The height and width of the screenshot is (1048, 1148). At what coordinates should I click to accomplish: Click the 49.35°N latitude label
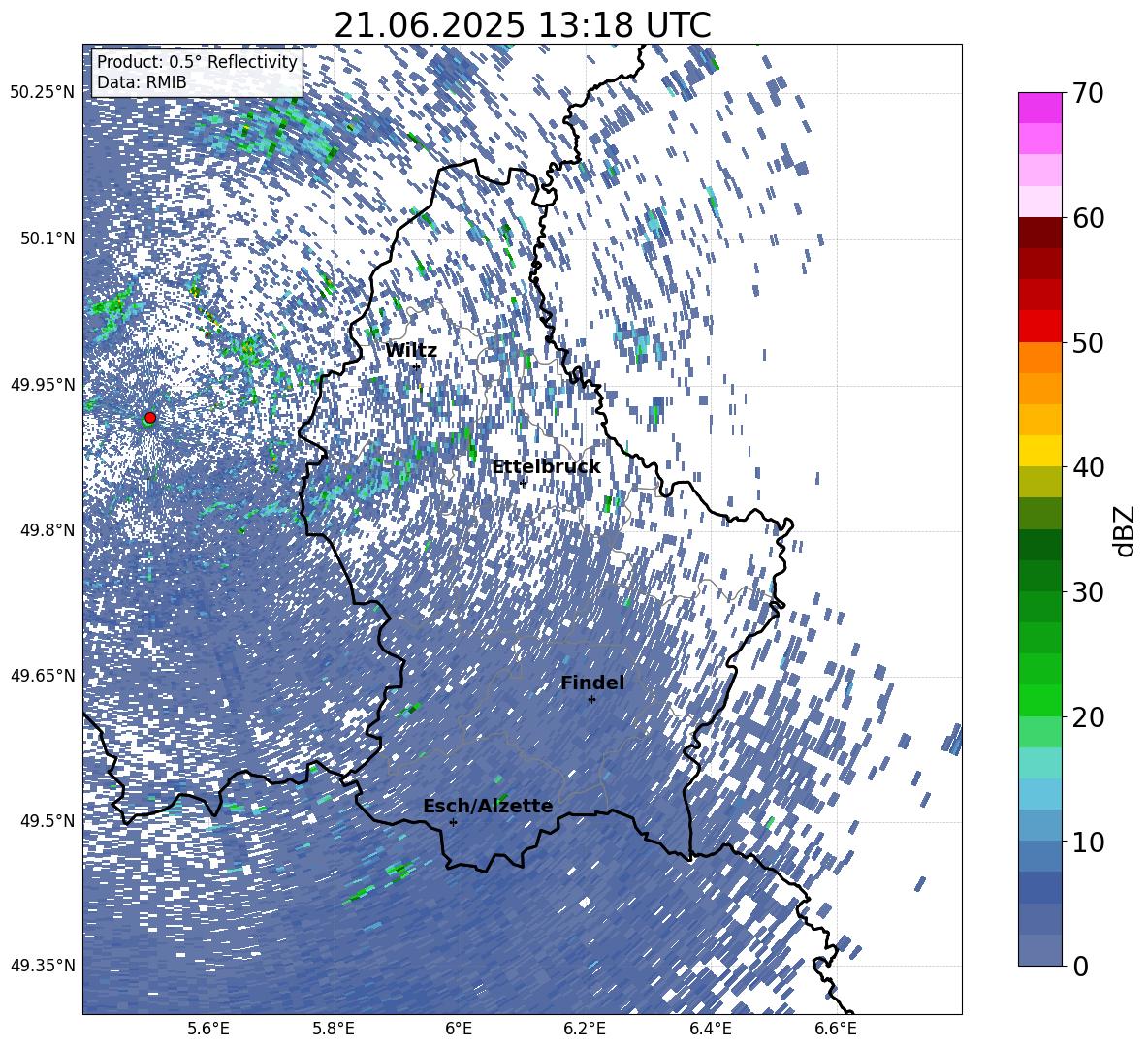pyautogui.click(x=43, y=966)
